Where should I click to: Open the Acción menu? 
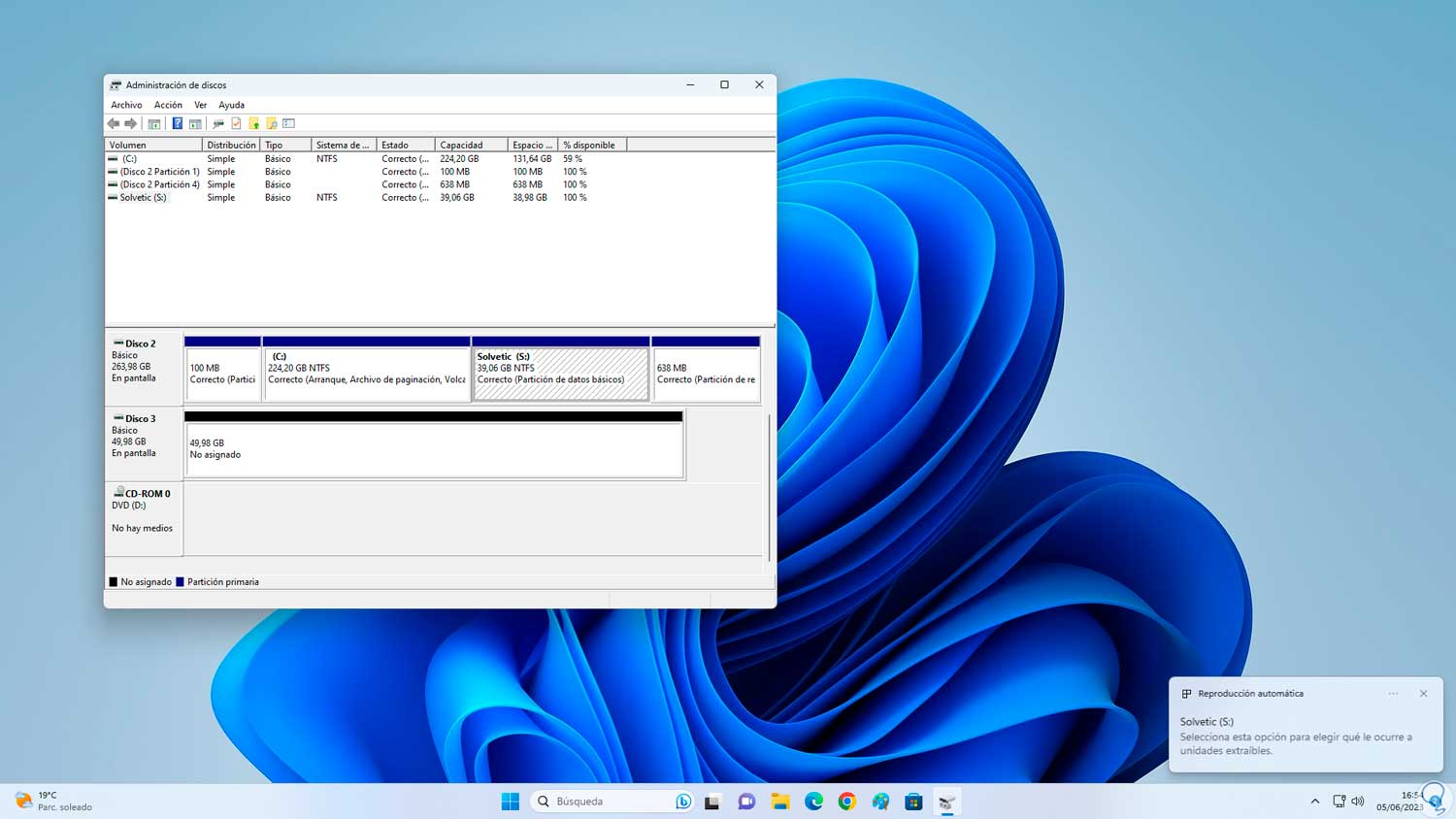168,105
